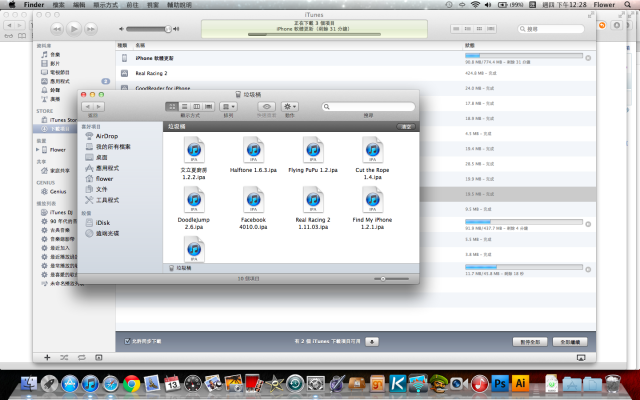Pause the 437.7 MB download row
640x400 pixels.
pyautogui.click(x=588, y=224)
